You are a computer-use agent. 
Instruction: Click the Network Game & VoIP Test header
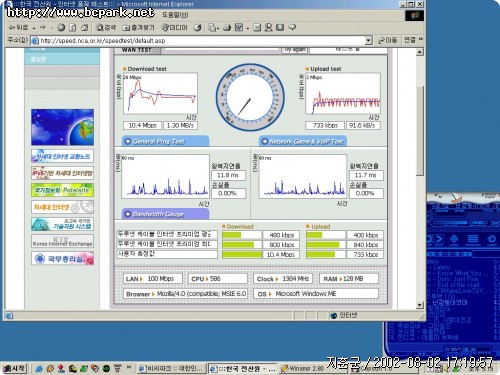pyautogui.click(x=303, y=141)
